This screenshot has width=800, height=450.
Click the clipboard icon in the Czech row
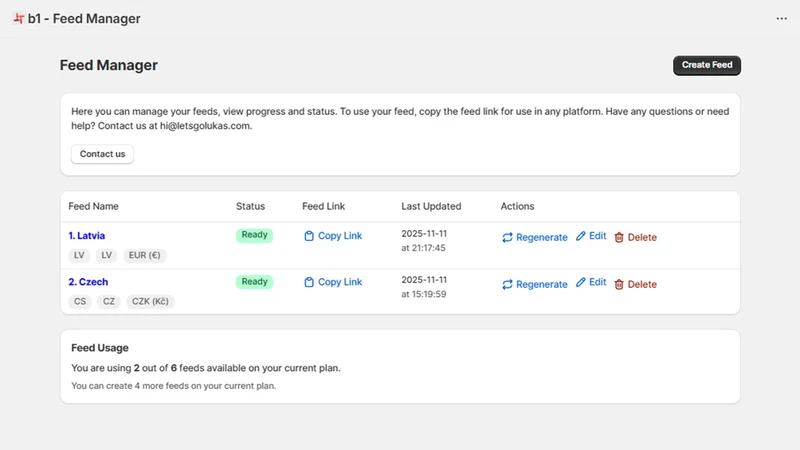(x=309, y=282)
